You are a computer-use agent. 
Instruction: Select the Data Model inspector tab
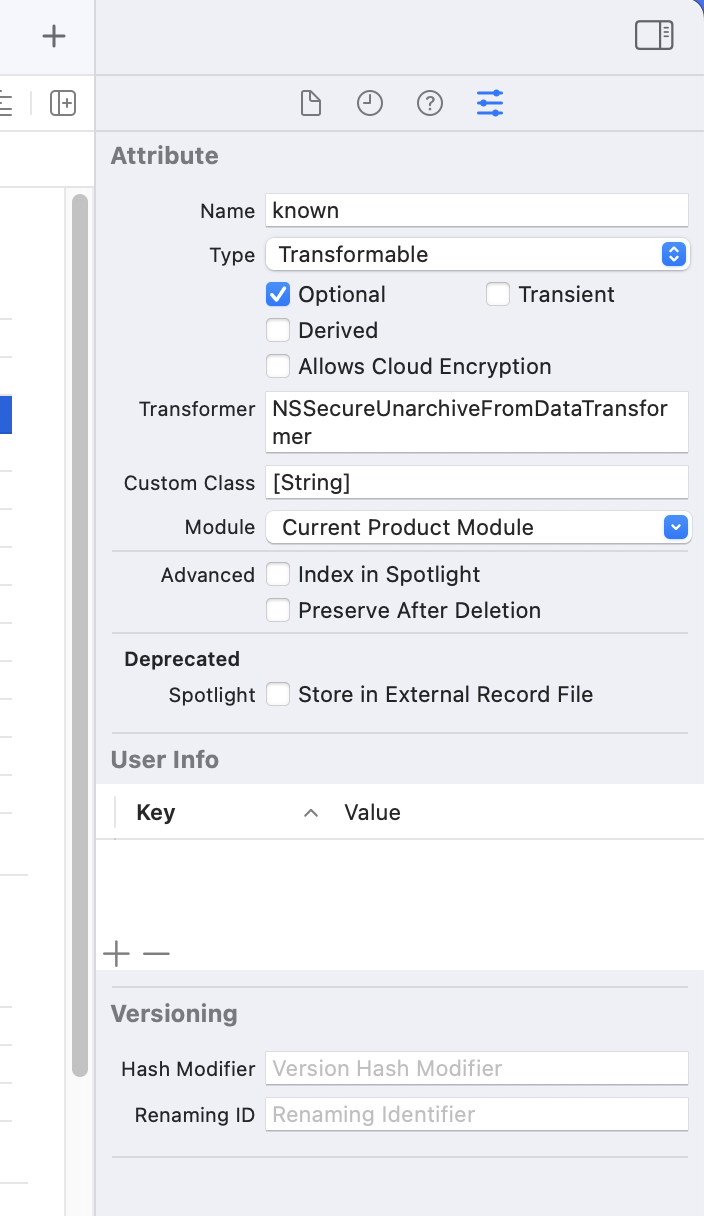pyautogui.click(x=490, y=103)
